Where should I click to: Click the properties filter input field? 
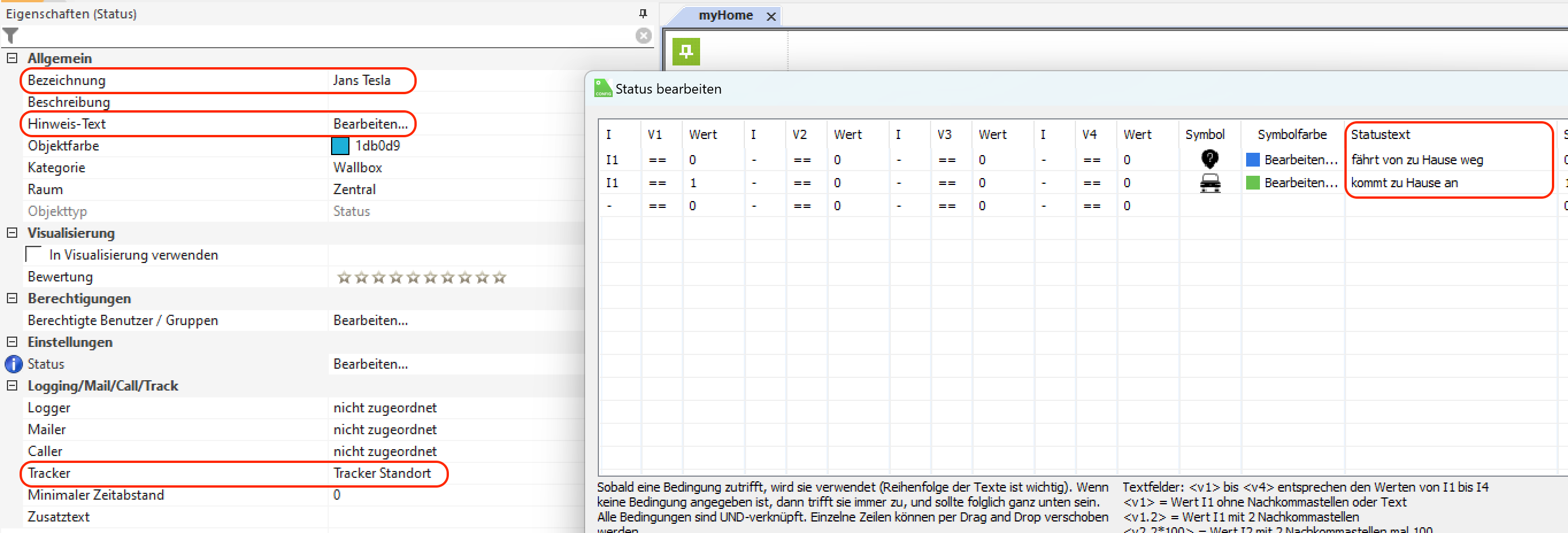328,36
